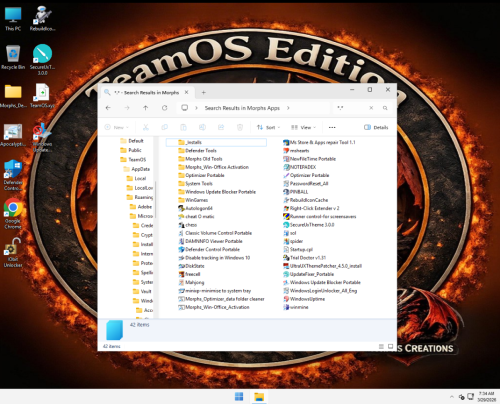Open the New dropdown menu
500x404 pixels.
pyautogui.click(x=116, y=127)
